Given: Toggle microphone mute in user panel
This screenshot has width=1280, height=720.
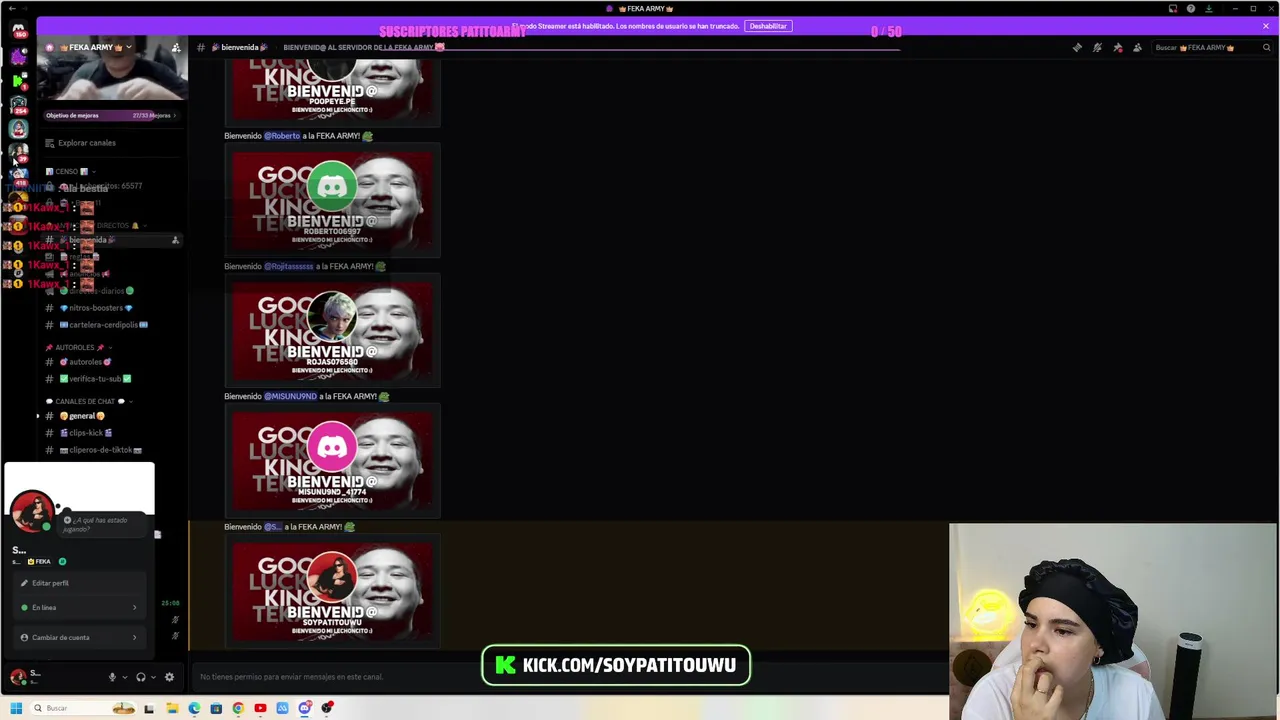Looking at the screenshot, I should click(x=112, y=677).
